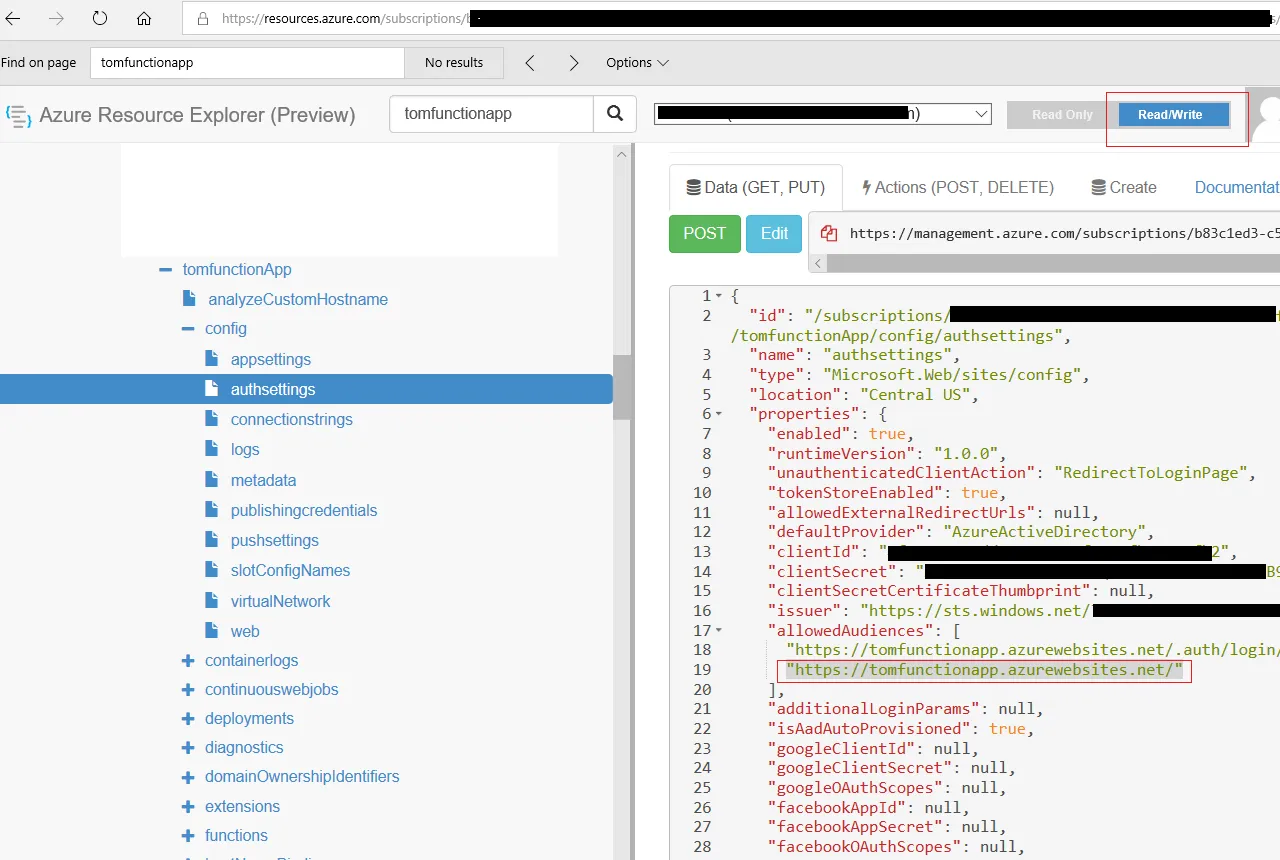Expand the domainOwnershipIdentifiers node
This screenshot has height=860, width=1280.
[188, 777]
